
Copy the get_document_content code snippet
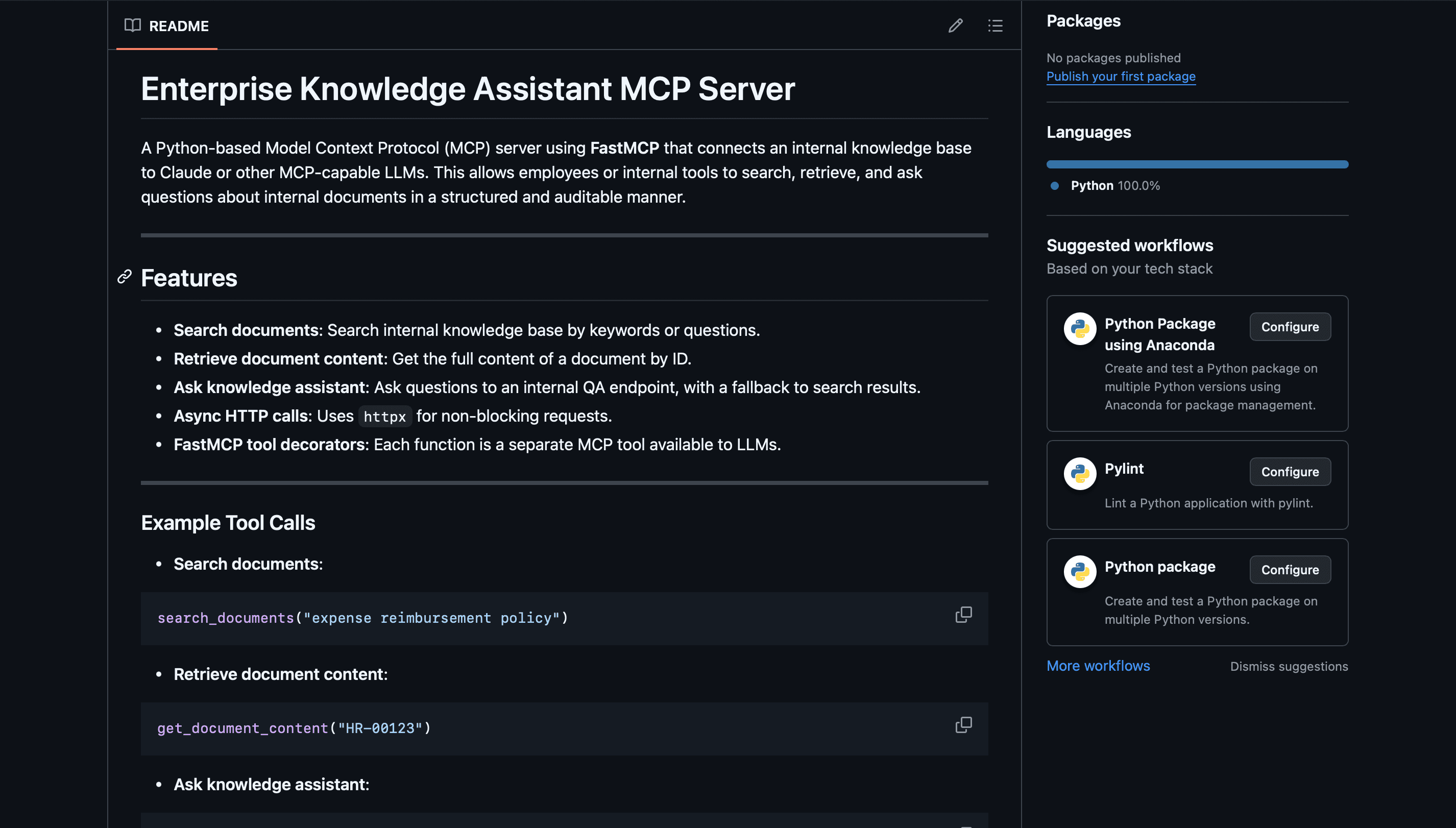[x=963, y=724]
